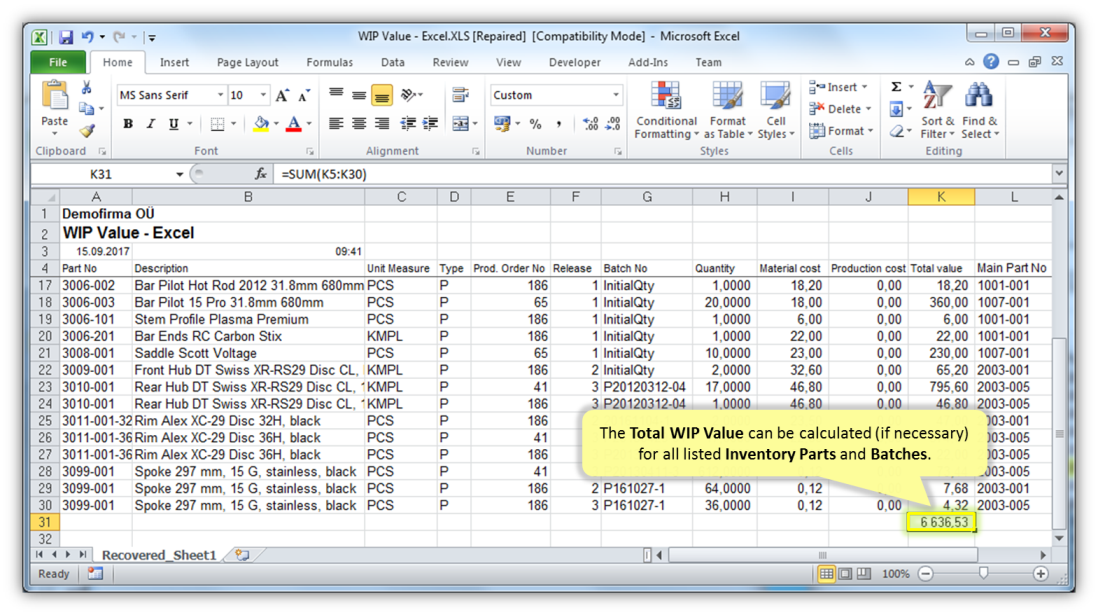1098x615 pixels.
Task: Switch to the Page Layout ribbon tab
Action: tap(247, 62)
